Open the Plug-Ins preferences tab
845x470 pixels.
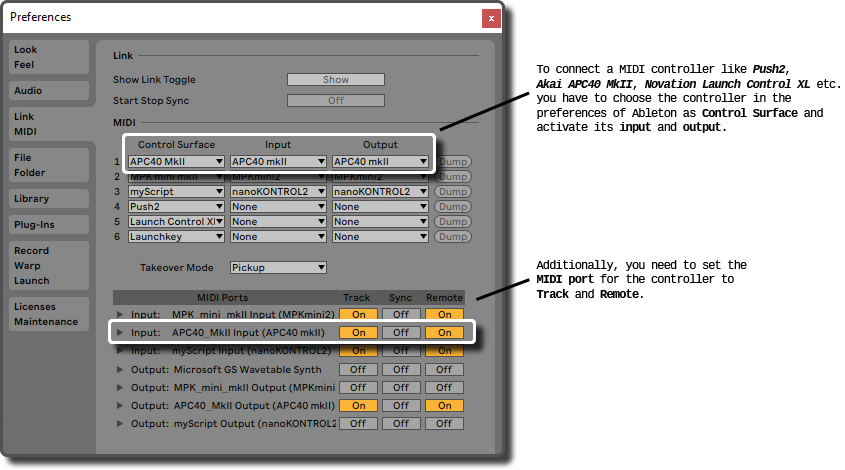(49, 224)
